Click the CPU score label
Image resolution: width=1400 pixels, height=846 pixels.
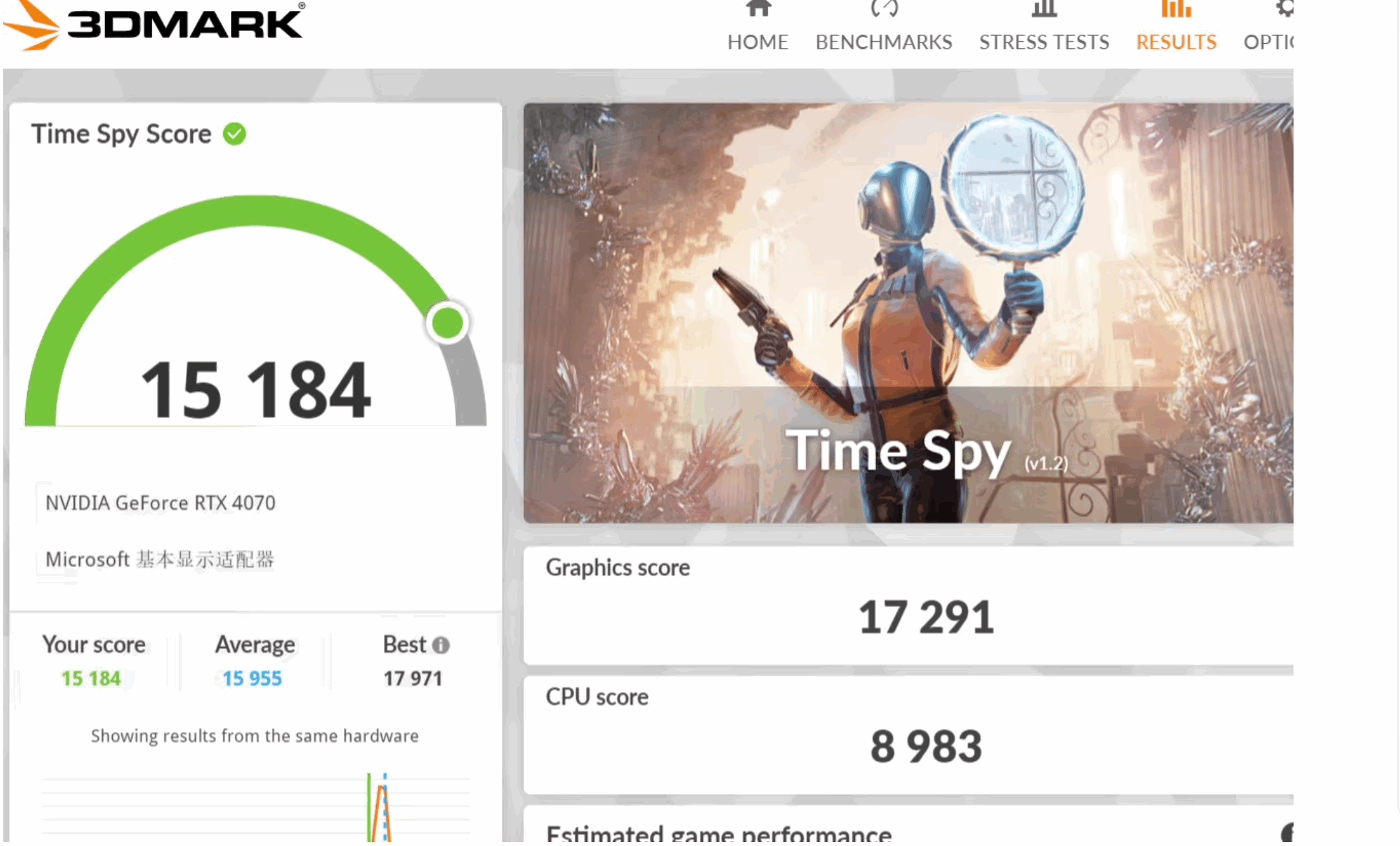(597, 697)
